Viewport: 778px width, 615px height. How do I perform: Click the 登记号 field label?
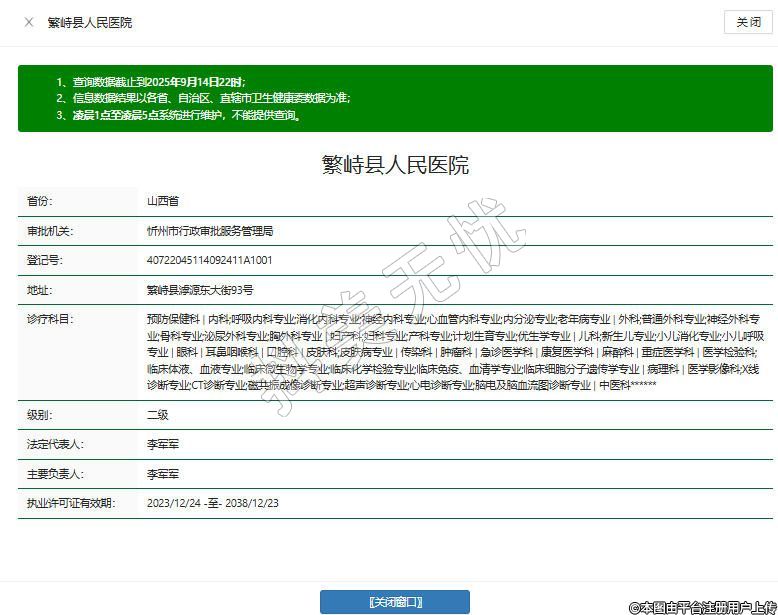point(44,260)
